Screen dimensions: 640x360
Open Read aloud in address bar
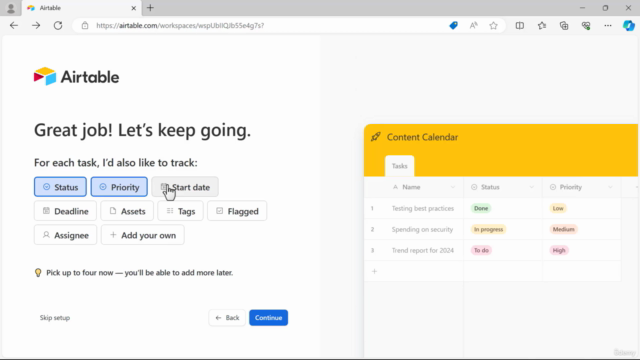point(473,25)
